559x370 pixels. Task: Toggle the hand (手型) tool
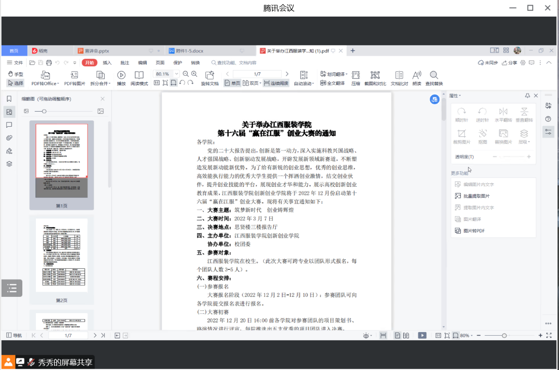click(x=15, y=74)
